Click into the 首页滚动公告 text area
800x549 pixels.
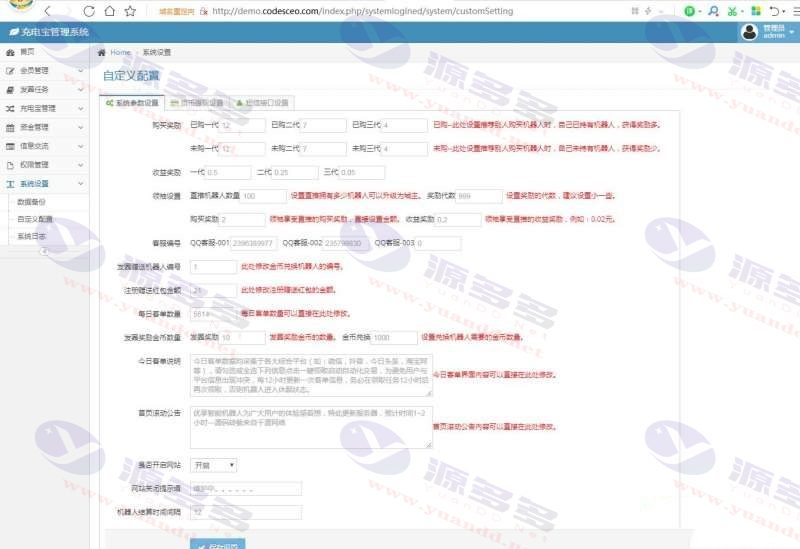tap(311, 428)
